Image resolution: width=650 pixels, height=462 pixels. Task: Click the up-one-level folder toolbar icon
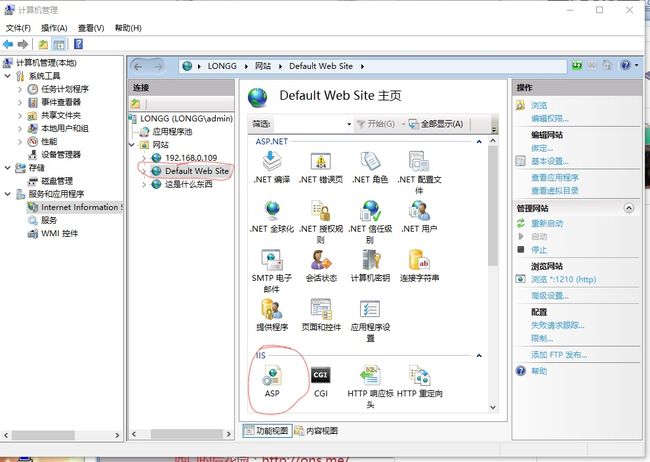click(43, 44)
